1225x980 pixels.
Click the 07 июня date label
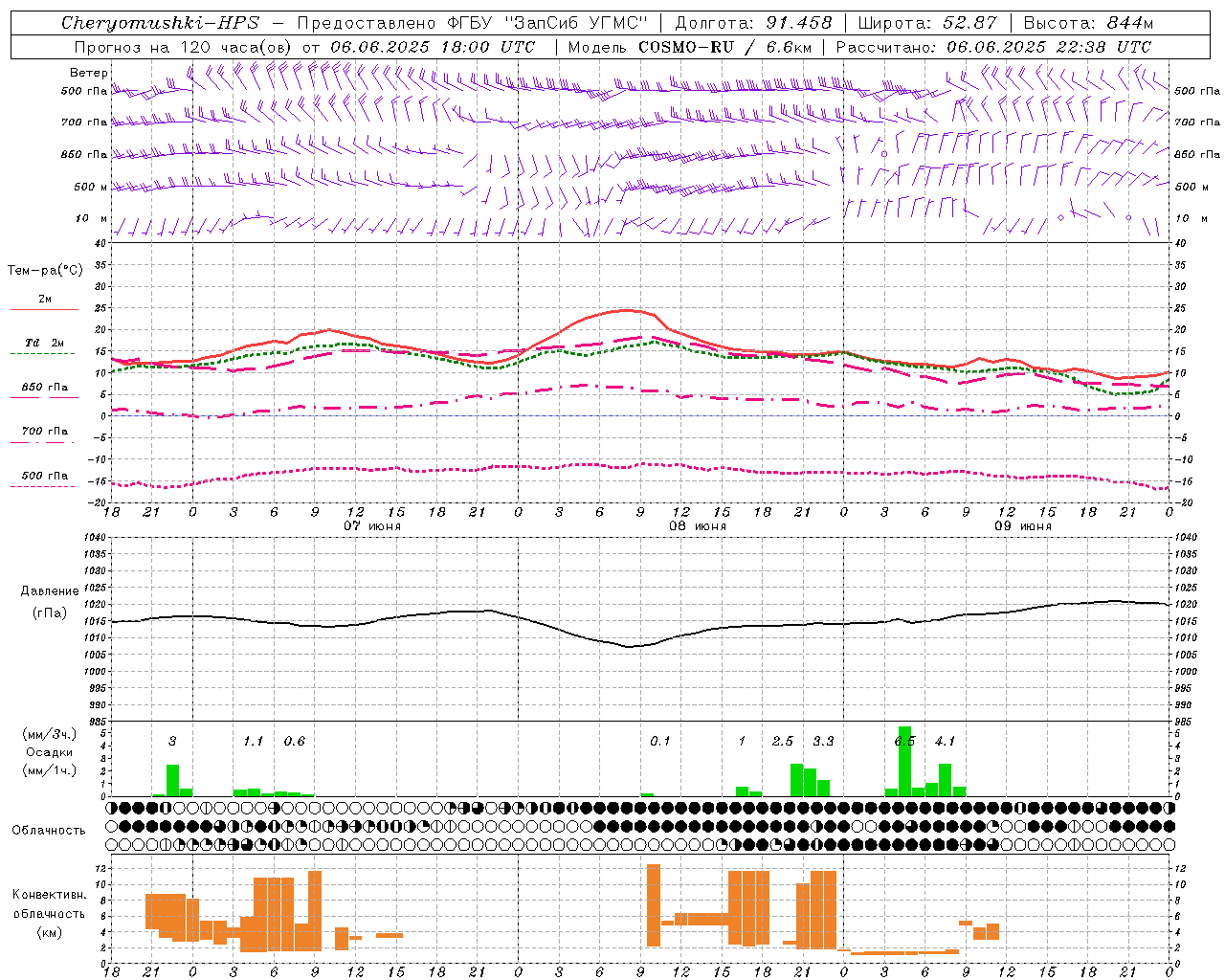372,526
